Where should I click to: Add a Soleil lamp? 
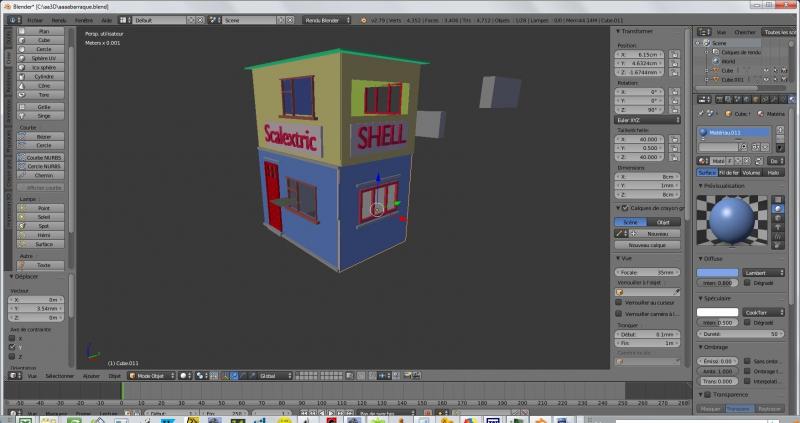click(43, 216)
